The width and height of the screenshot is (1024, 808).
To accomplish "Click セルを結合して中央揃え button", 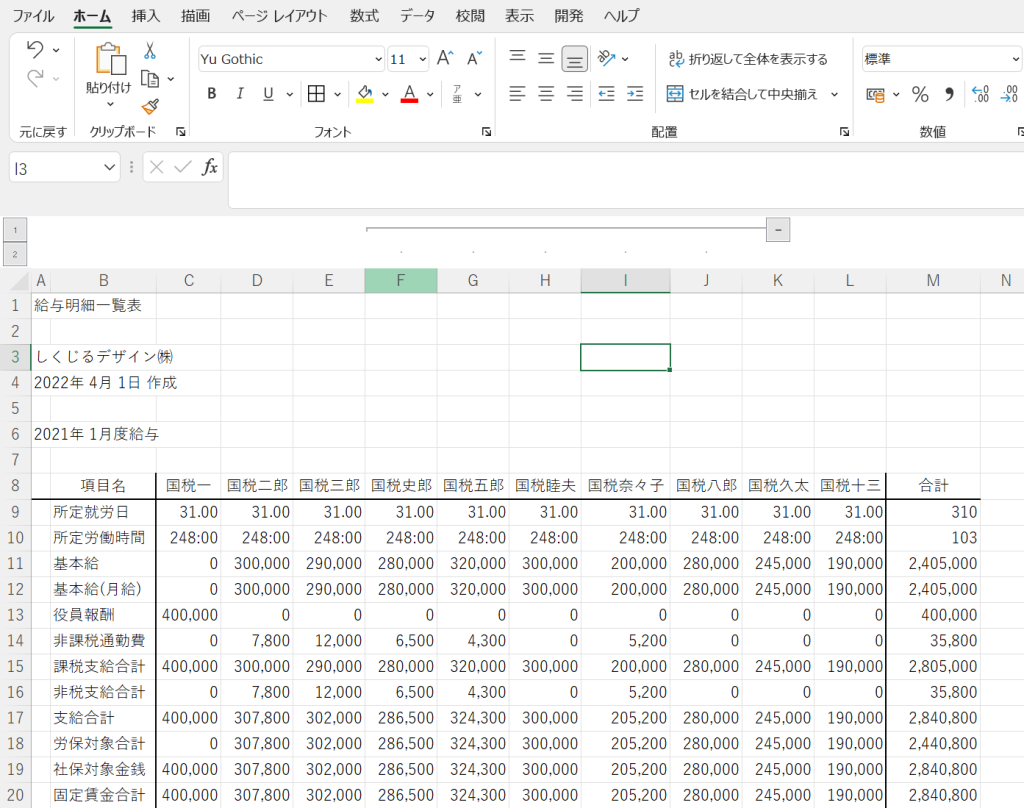I will tap(743, 94).
